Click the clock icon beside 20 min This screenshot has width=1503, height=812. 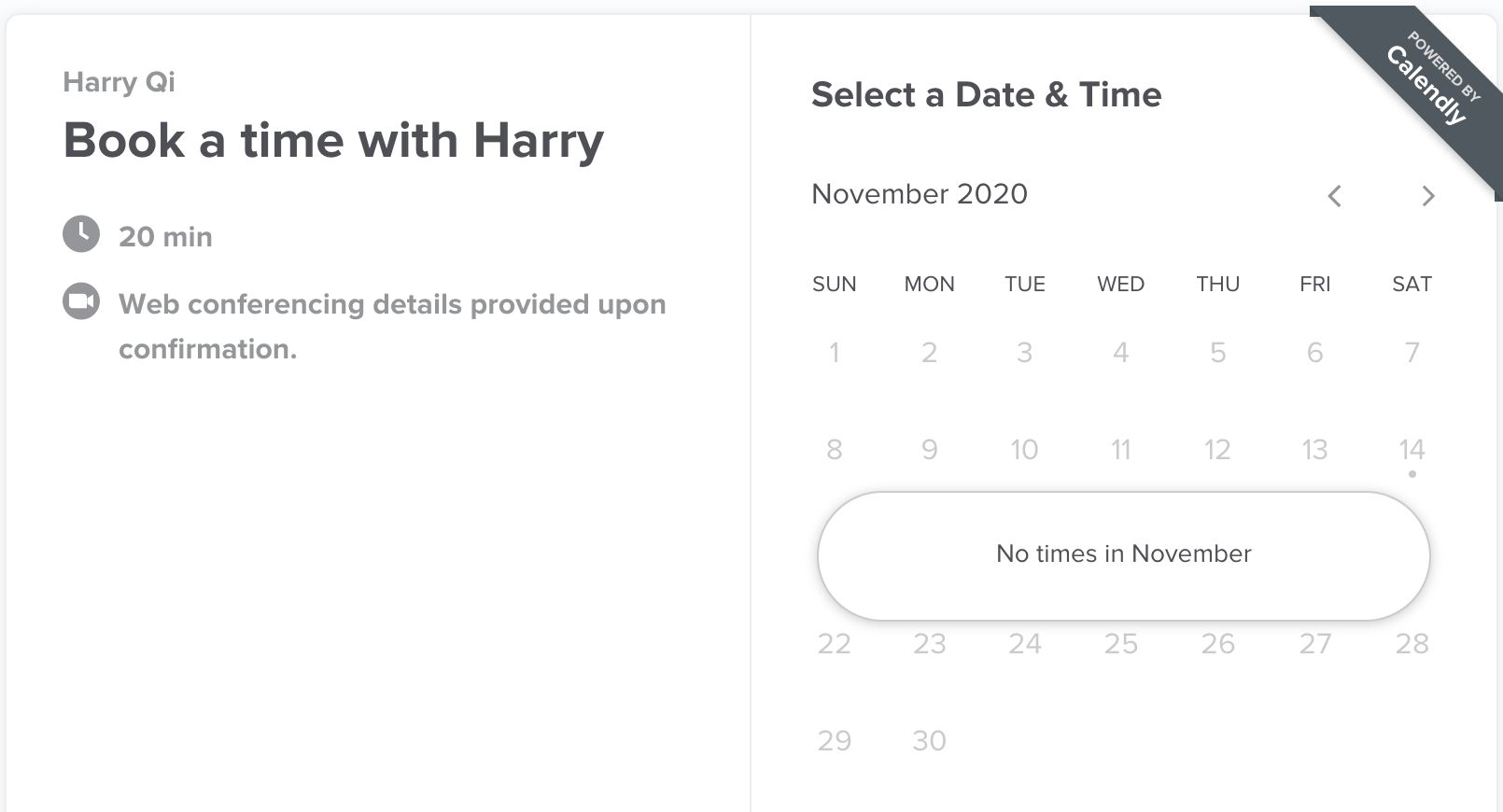[x=81, y=234]
